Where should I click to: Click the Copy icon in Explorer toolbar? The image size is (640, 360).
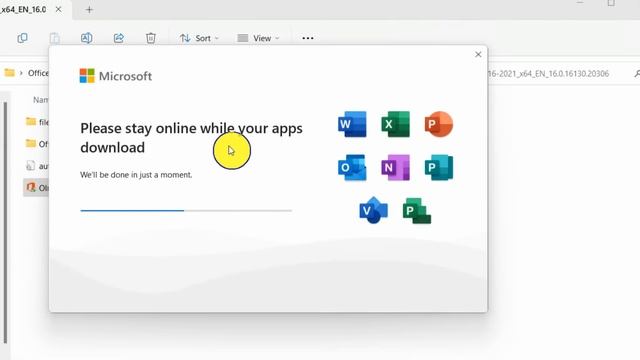pyautogui.click(x=22, y=38)
